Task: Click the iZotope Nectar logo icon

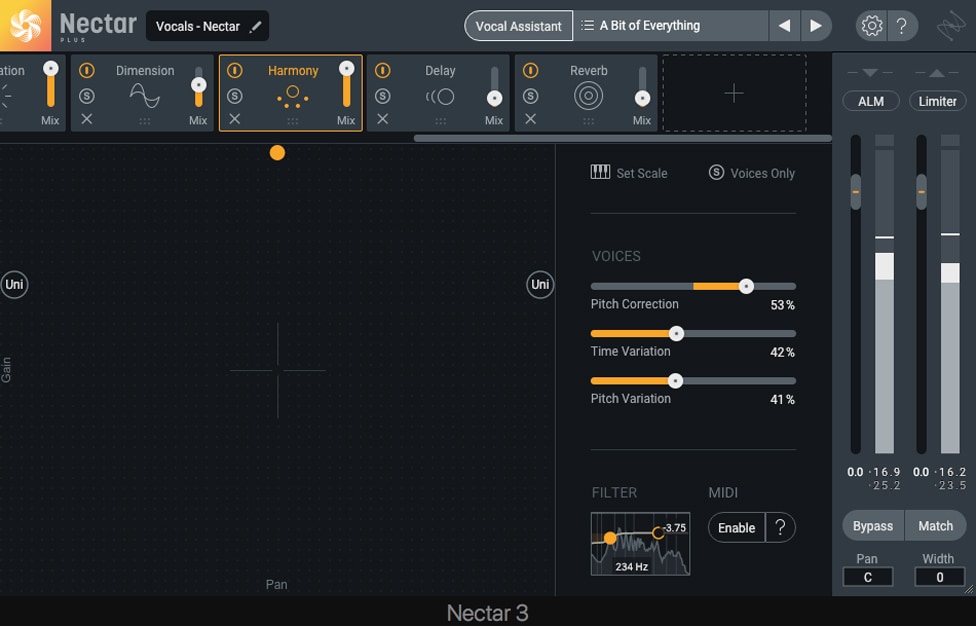Action: (x=26, y=26)
